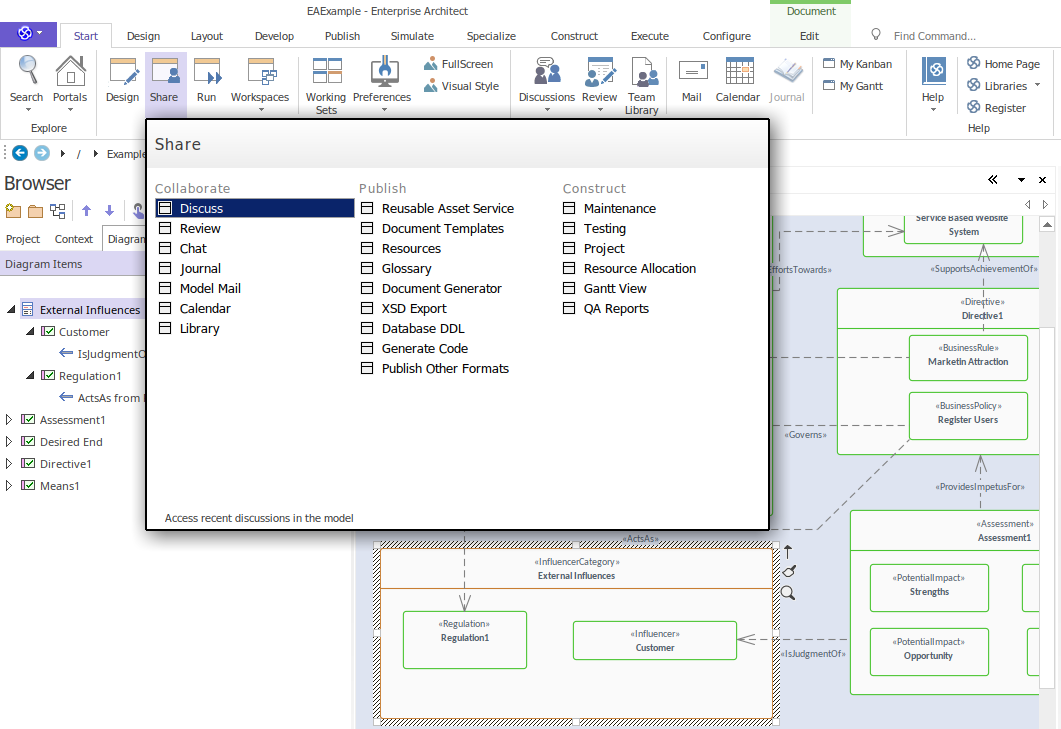Expand the Assessment1 tree node
The image size is (1061, 729).
point(10,420)
